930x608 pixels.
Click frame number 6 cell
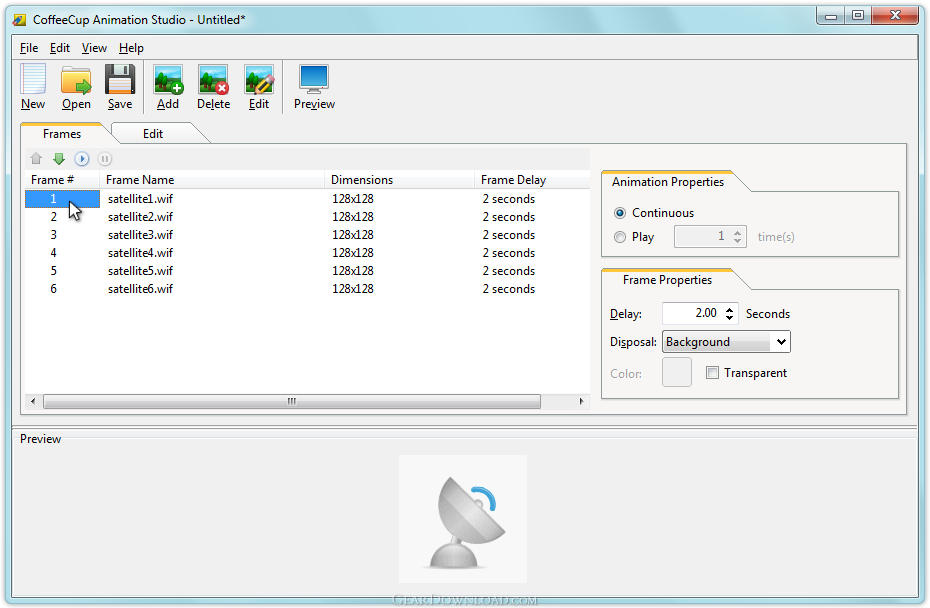53,289
